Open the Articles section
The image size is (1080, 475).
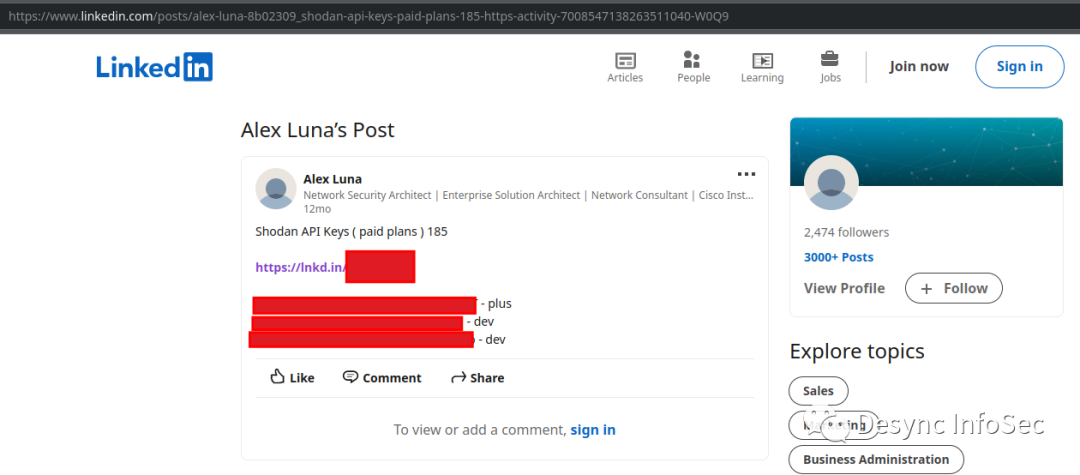pos(625,67)
